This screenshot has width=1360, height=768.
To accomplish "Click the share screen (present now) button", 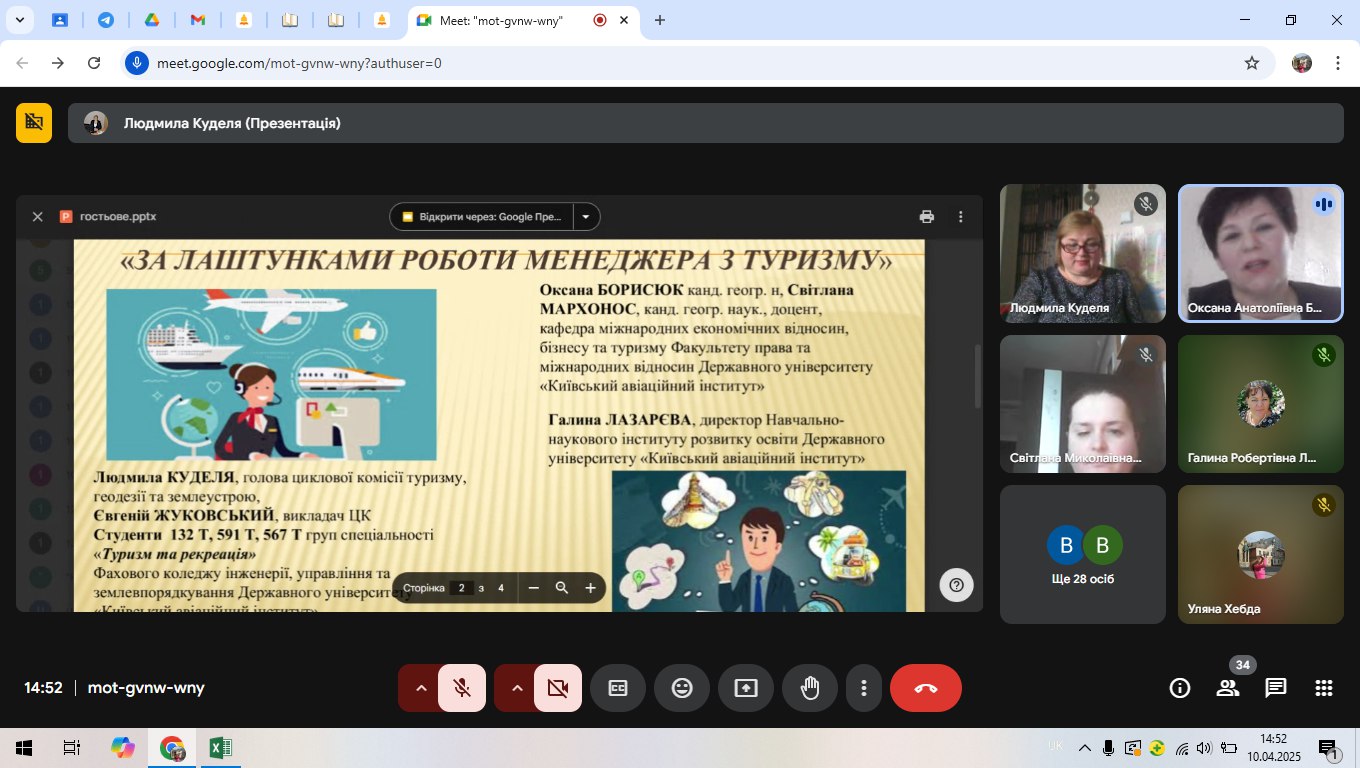I will [746, 688].
